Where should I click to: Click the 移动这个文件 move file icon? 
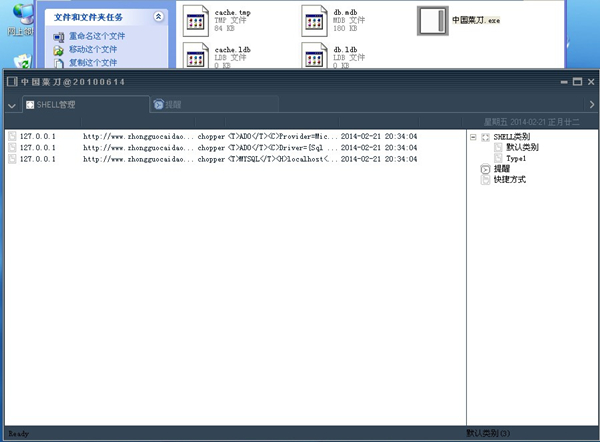click(x=59, y=49)
